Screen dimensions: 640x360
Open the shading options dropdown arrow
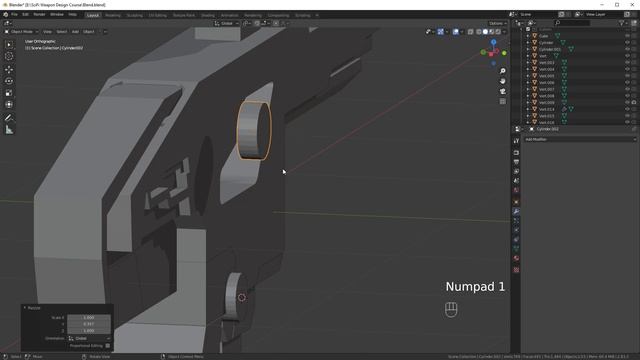(504, 31)
